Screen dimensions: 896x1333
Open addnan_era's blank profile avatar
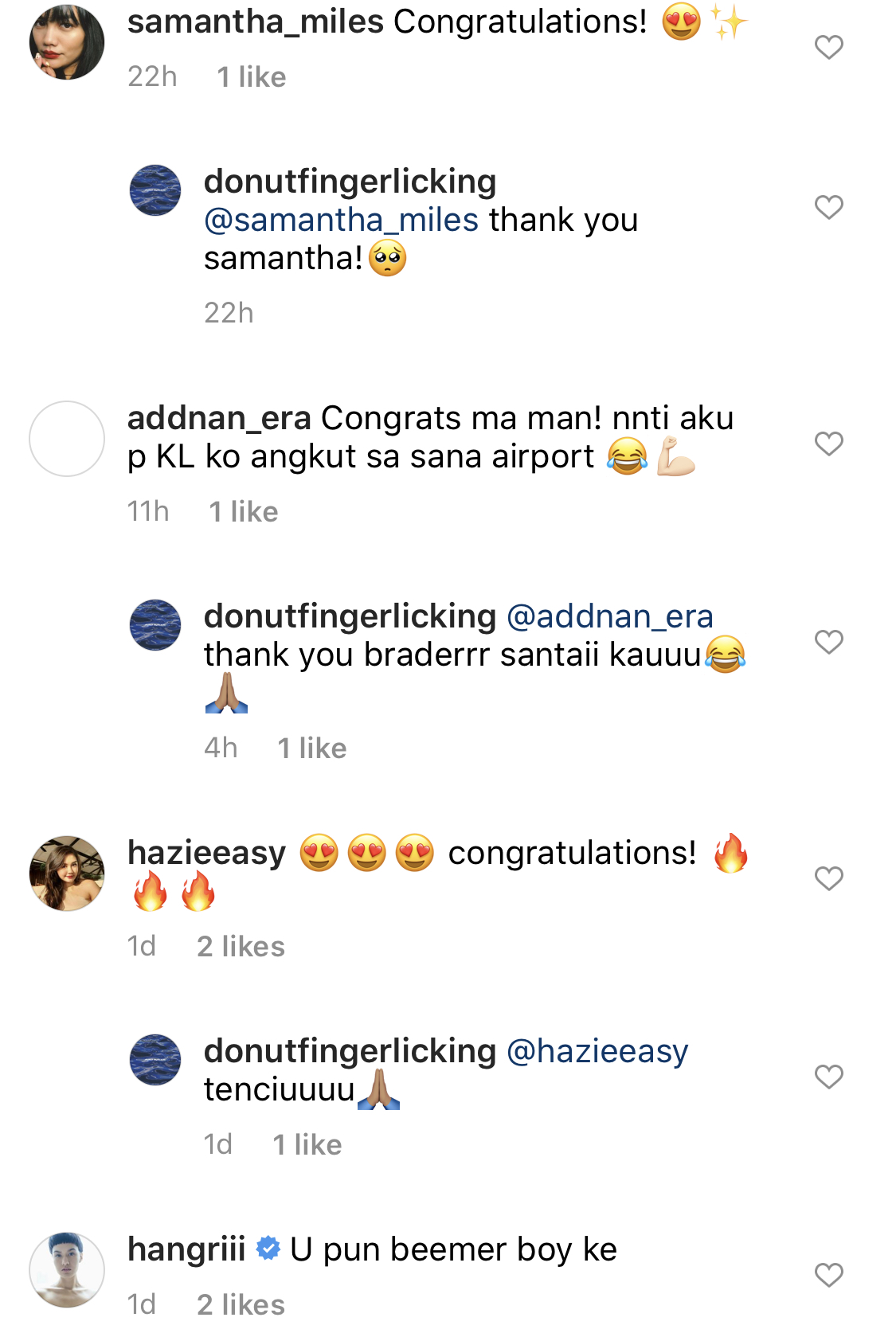67,439
